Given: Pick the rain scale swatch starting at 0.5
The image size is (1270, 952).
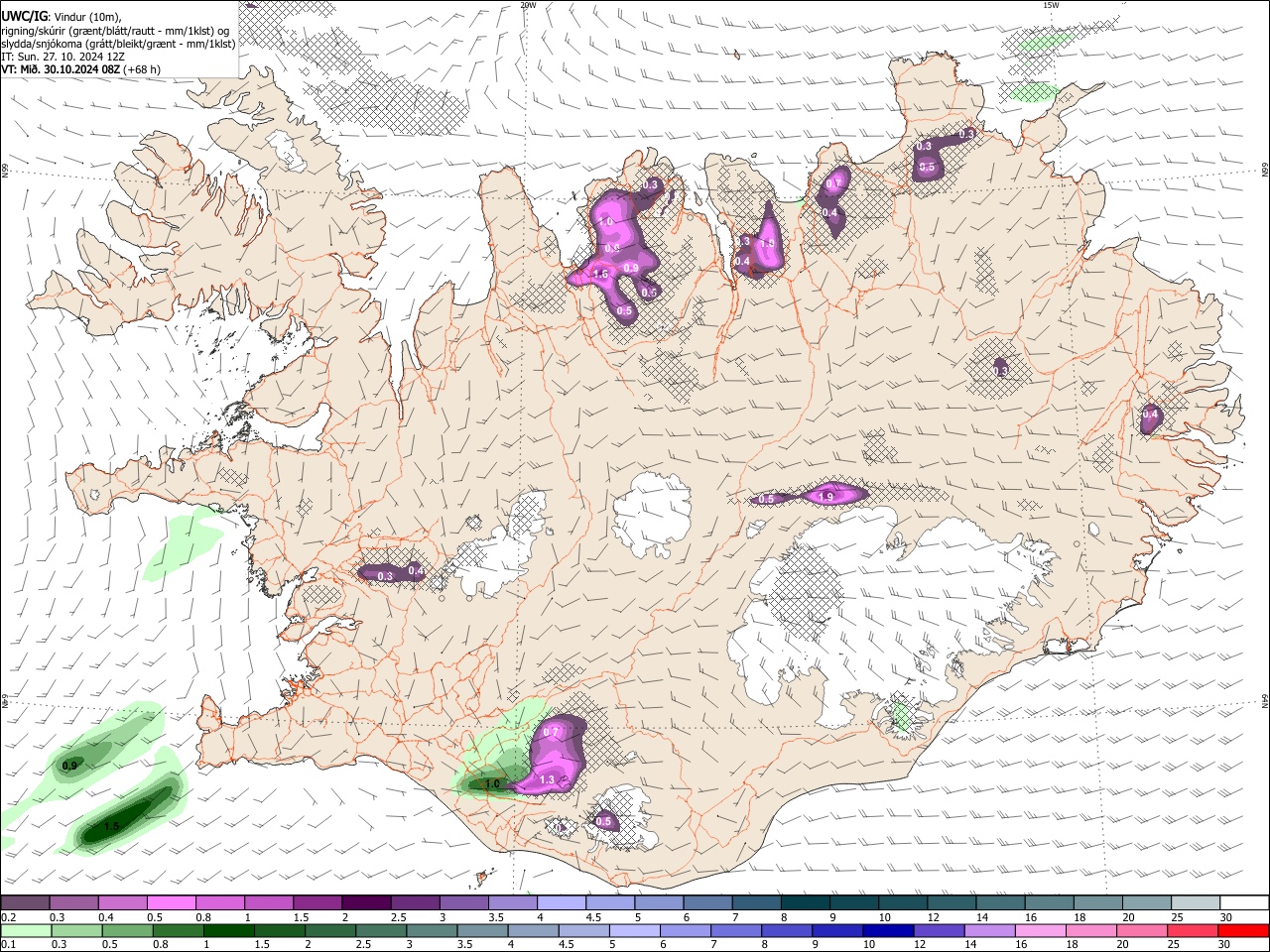Looking at the screenshot, I should pyautogui.click(x=127, y=930).
